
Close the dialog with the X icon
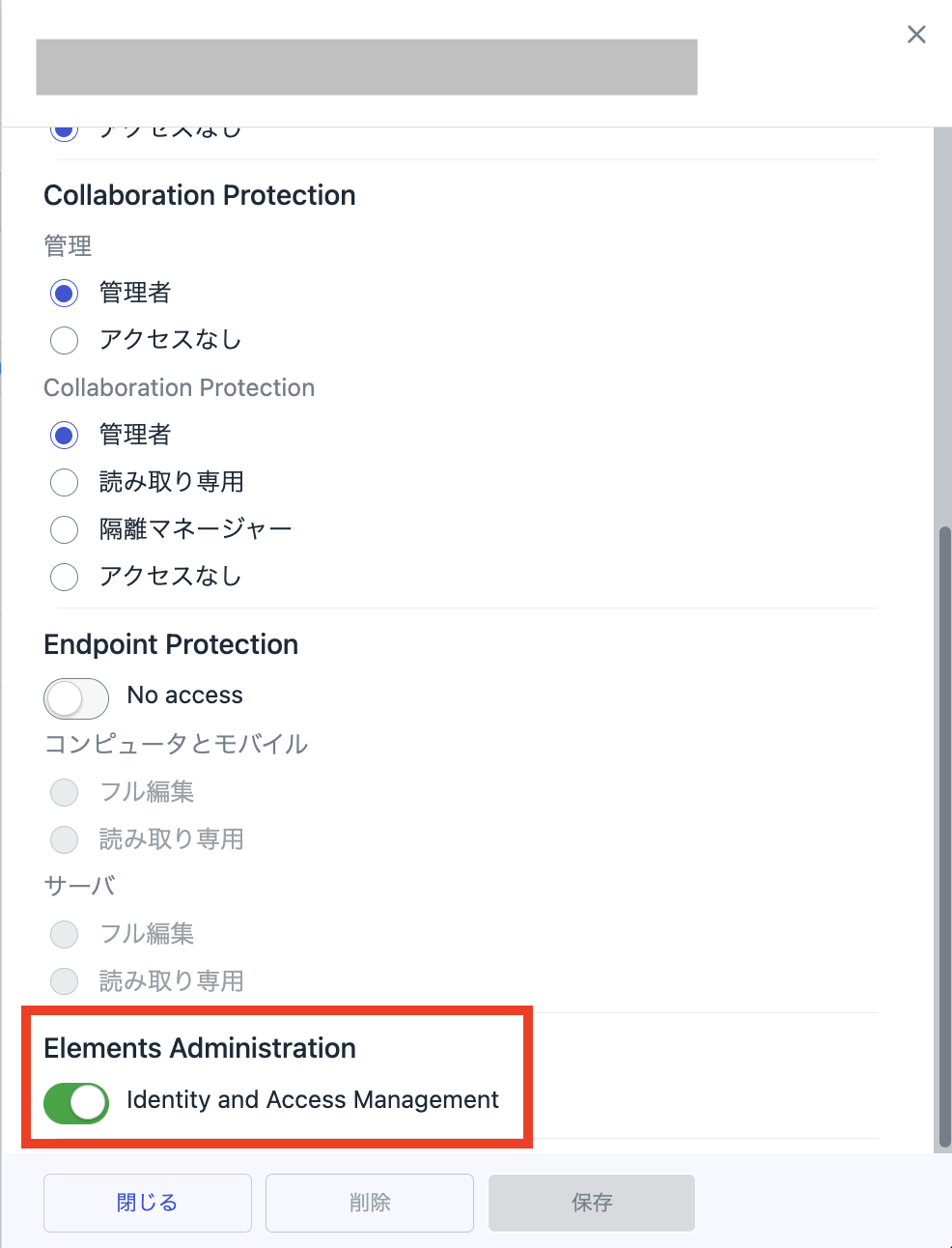pos(916,35)
